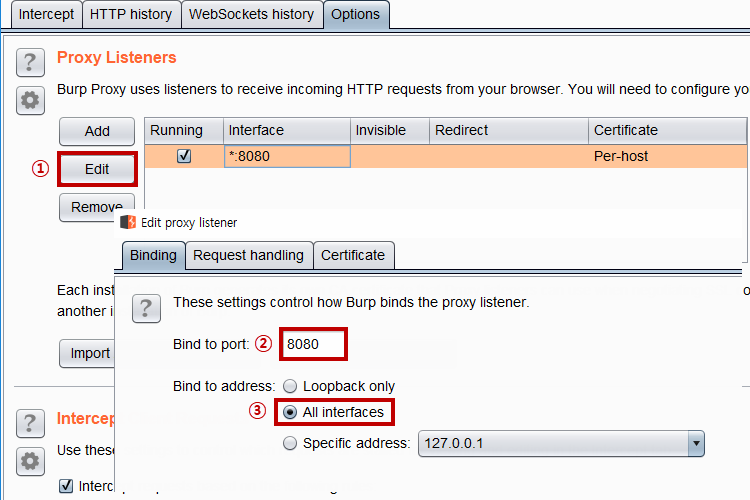Open help for Binding settings dialog
Screen dimensions: 750x500
(146, 309)
